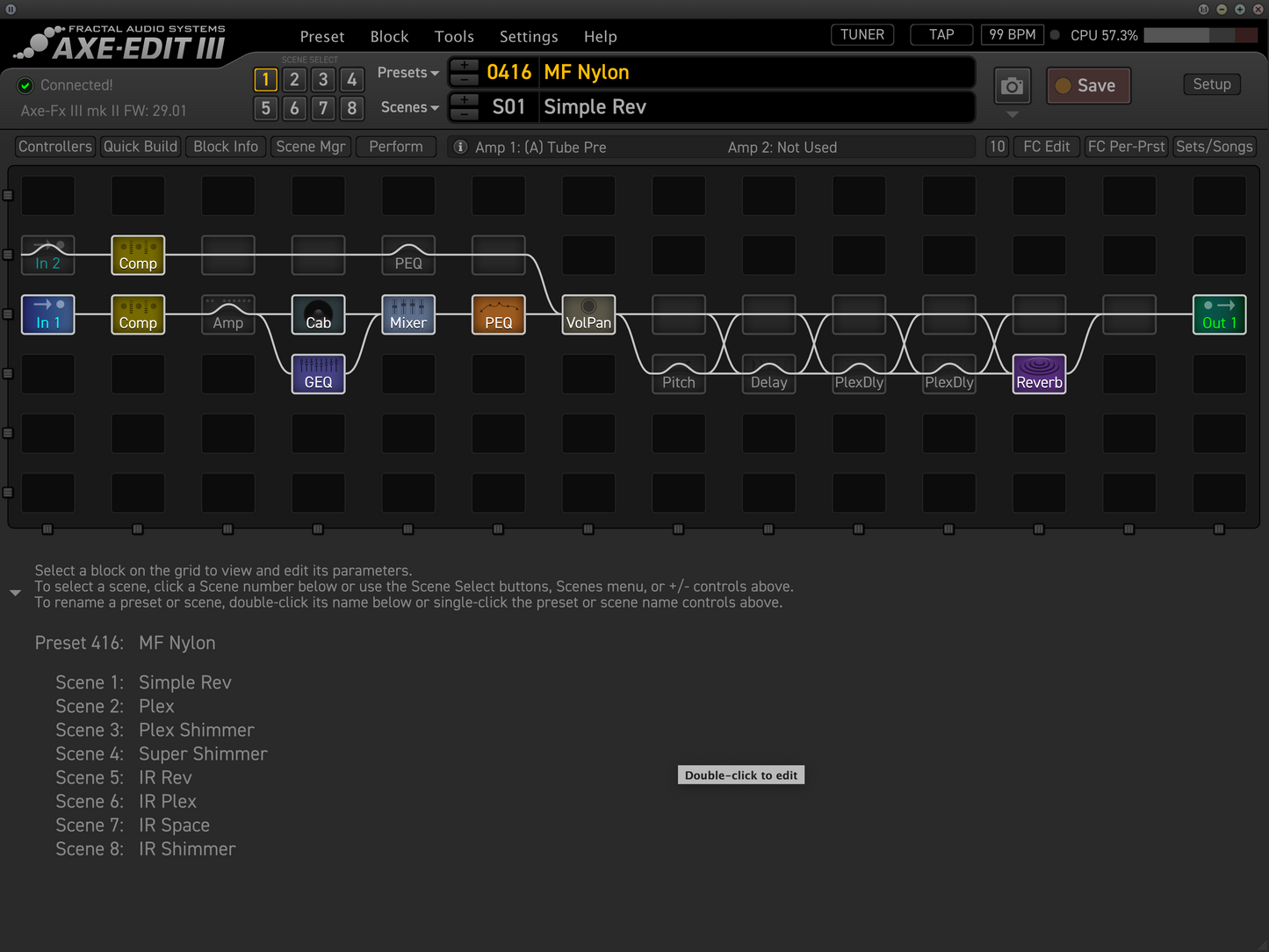The image size is (1269, 952).
Task: Open the Tools menu
Action: (454, 37)
